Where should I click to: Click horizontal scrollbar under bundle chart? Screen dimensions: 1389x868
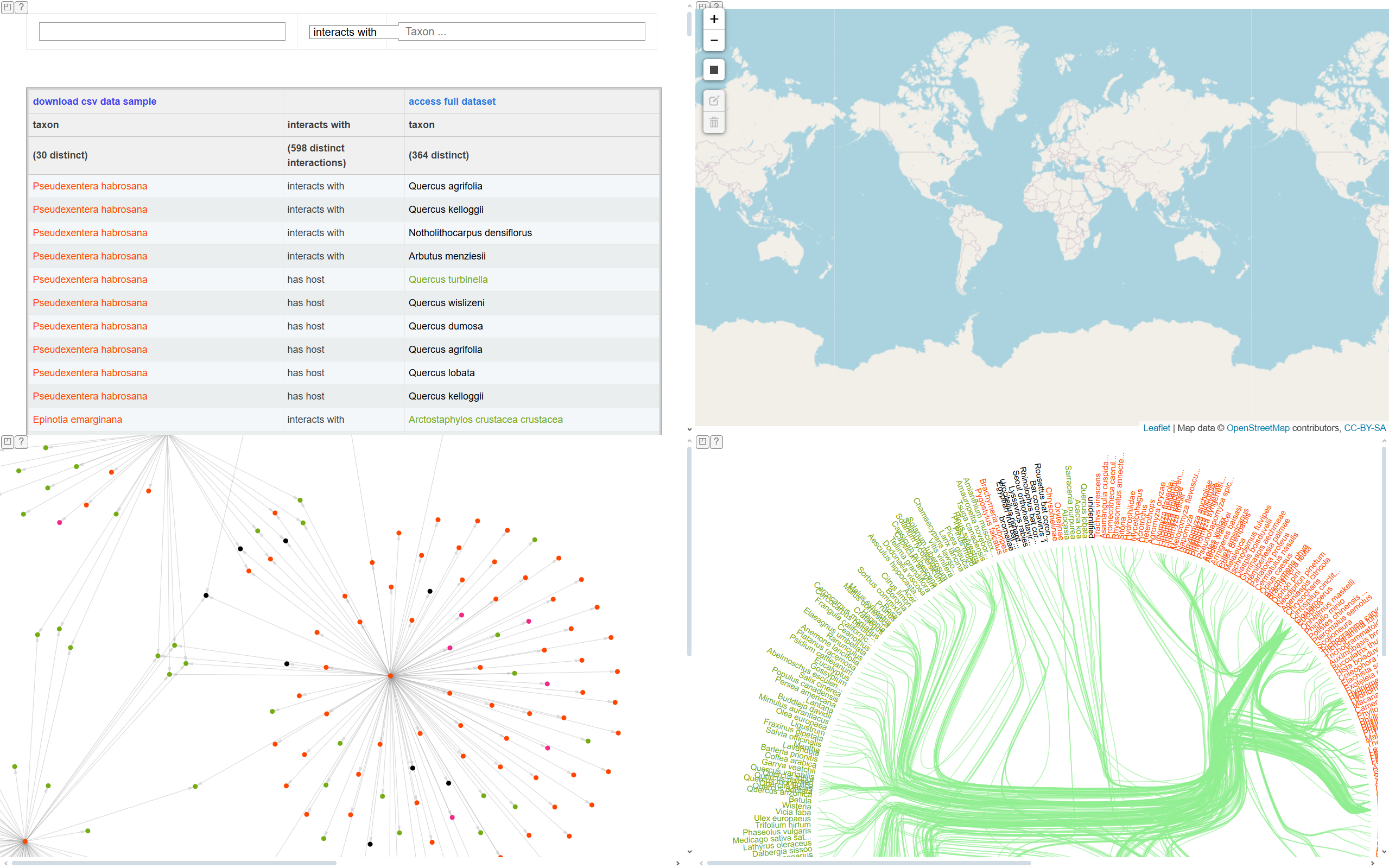869,863
